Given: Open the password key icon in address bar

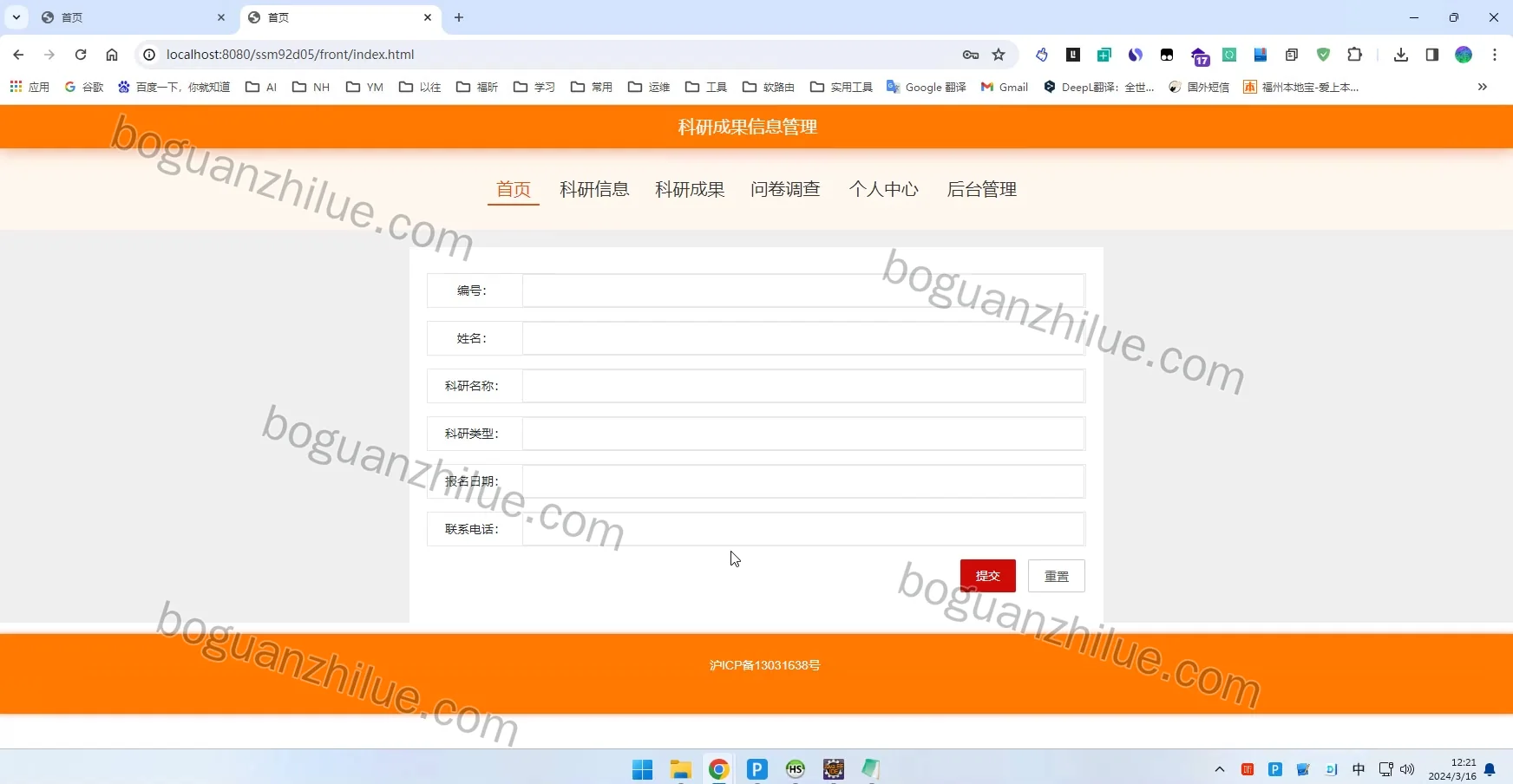Looking at the screenshot, I should tap(971, 55).
